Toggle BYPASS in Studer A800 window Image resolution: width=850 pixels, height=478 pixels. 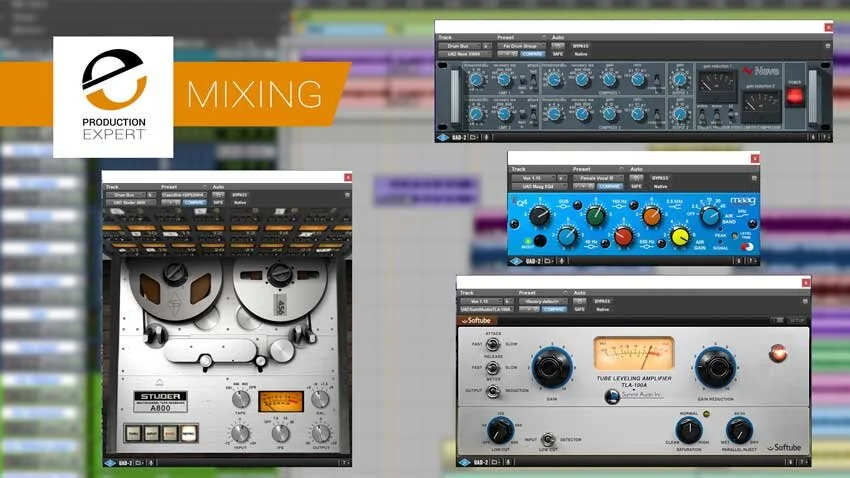[x=240, y=195]
